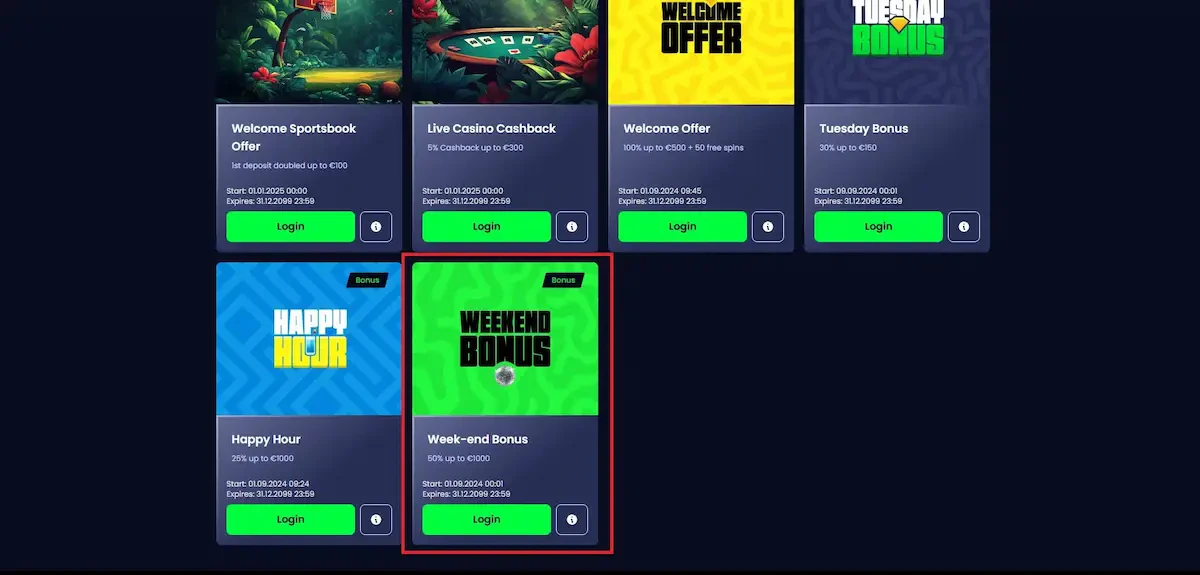Click the Welcome Offer yellow banner
The image size is (1200, 575).
[701, 52]
